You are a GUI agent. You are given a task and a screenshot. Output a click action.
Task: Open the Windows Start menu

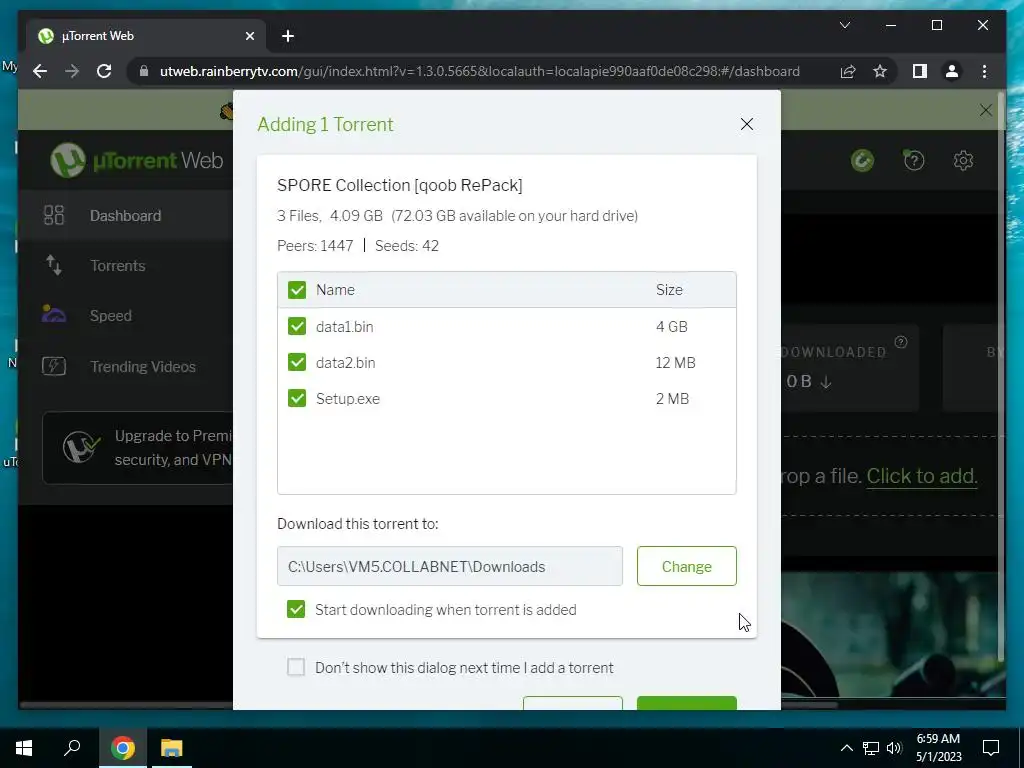(24, 748)
